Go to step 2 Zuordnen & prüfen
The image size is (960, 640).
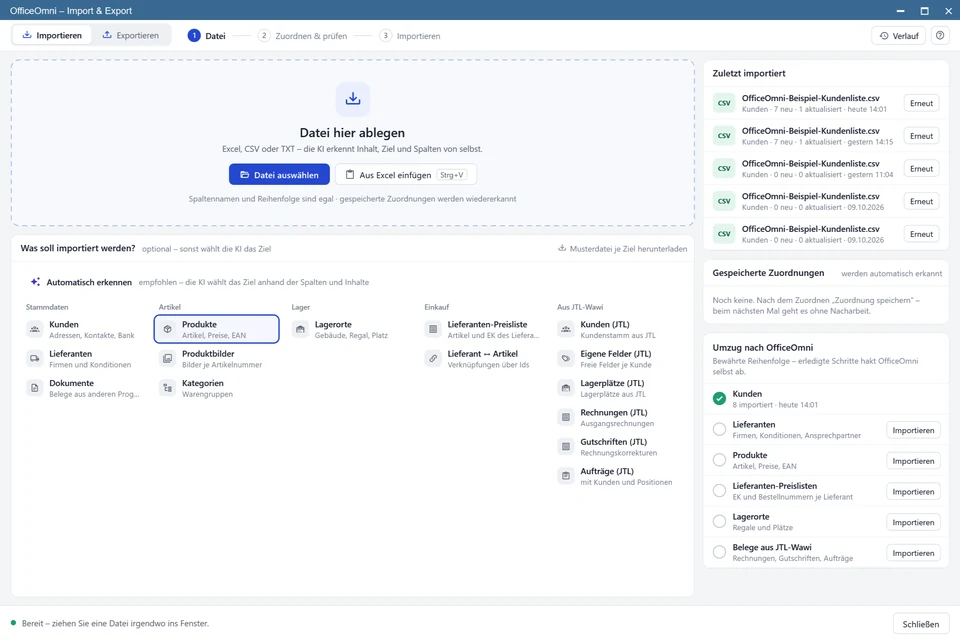[302, 36]
